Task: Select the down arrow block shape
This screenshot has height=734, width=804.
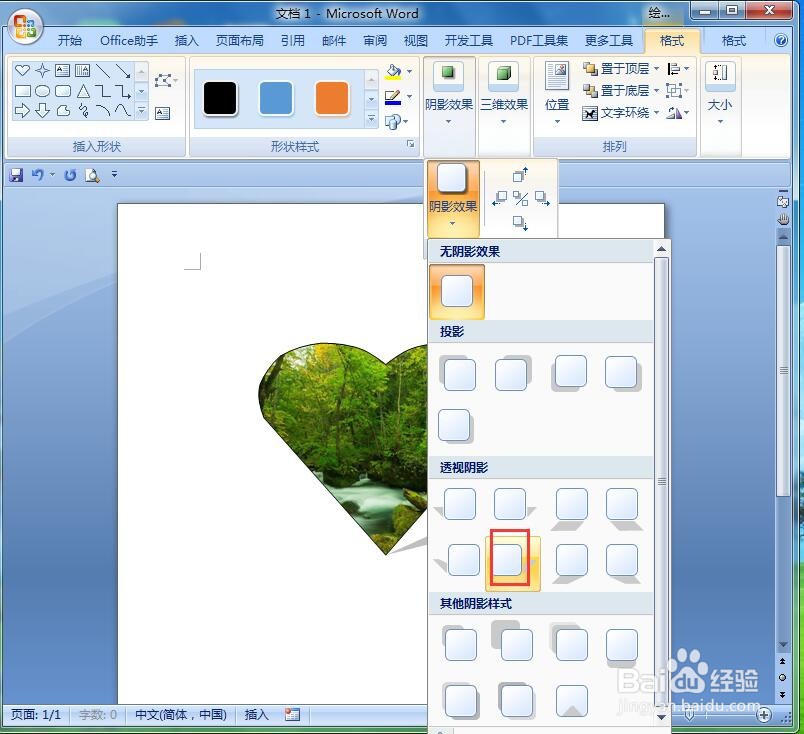Action: (x=43, y=110)
